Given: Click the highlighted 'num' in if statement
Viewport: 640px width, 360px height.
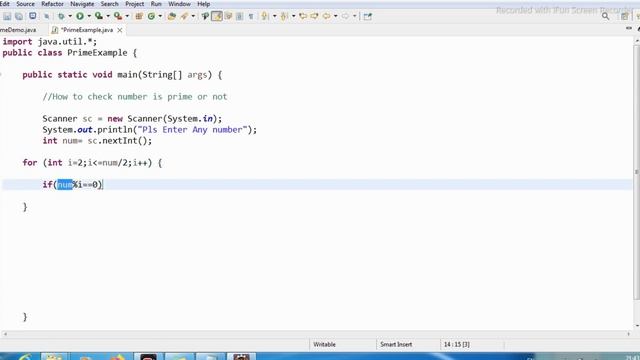Looking at the screenshot, I should pos(65,184).
